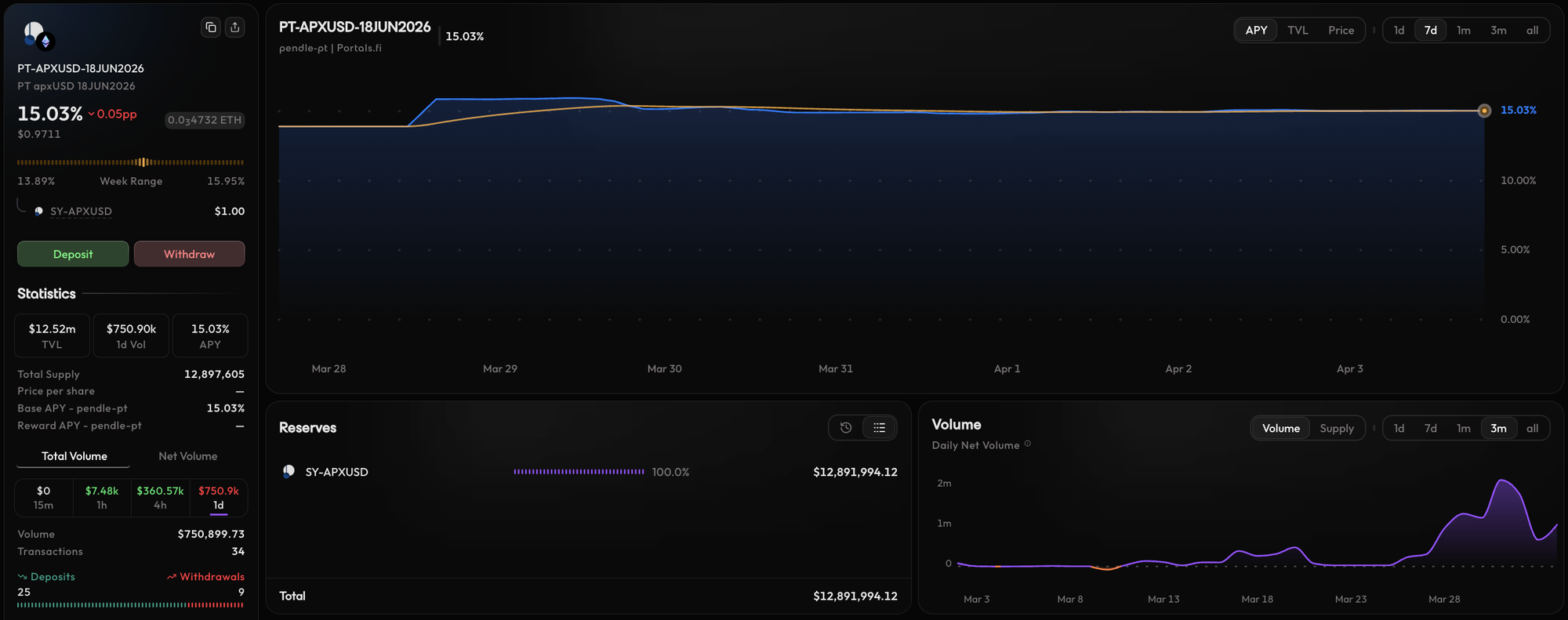Show reserves history view icon
Viewport: 1568px width, 620px height.
tap(846, 428)
